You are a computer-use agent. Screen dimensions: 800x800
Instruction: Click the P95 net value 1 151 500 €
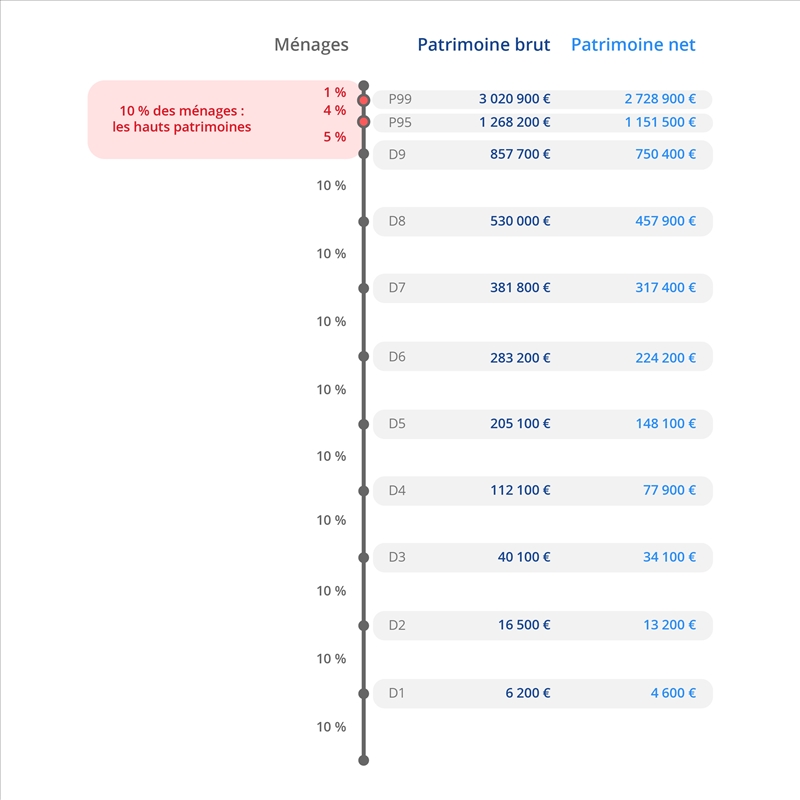[660, 122]
